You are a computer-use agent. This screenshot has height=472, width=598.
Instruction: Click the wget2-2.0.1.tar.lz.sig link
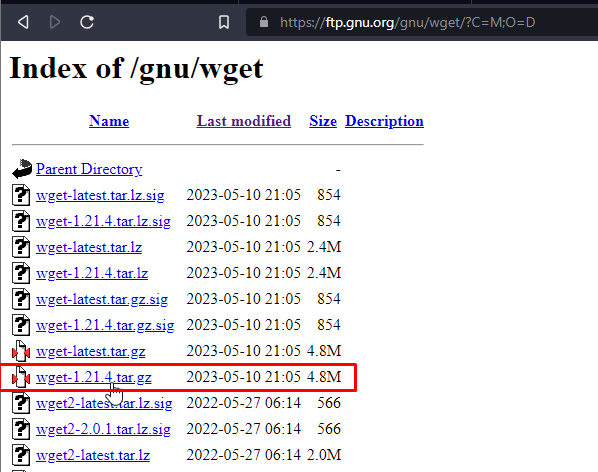pos(103,429)
